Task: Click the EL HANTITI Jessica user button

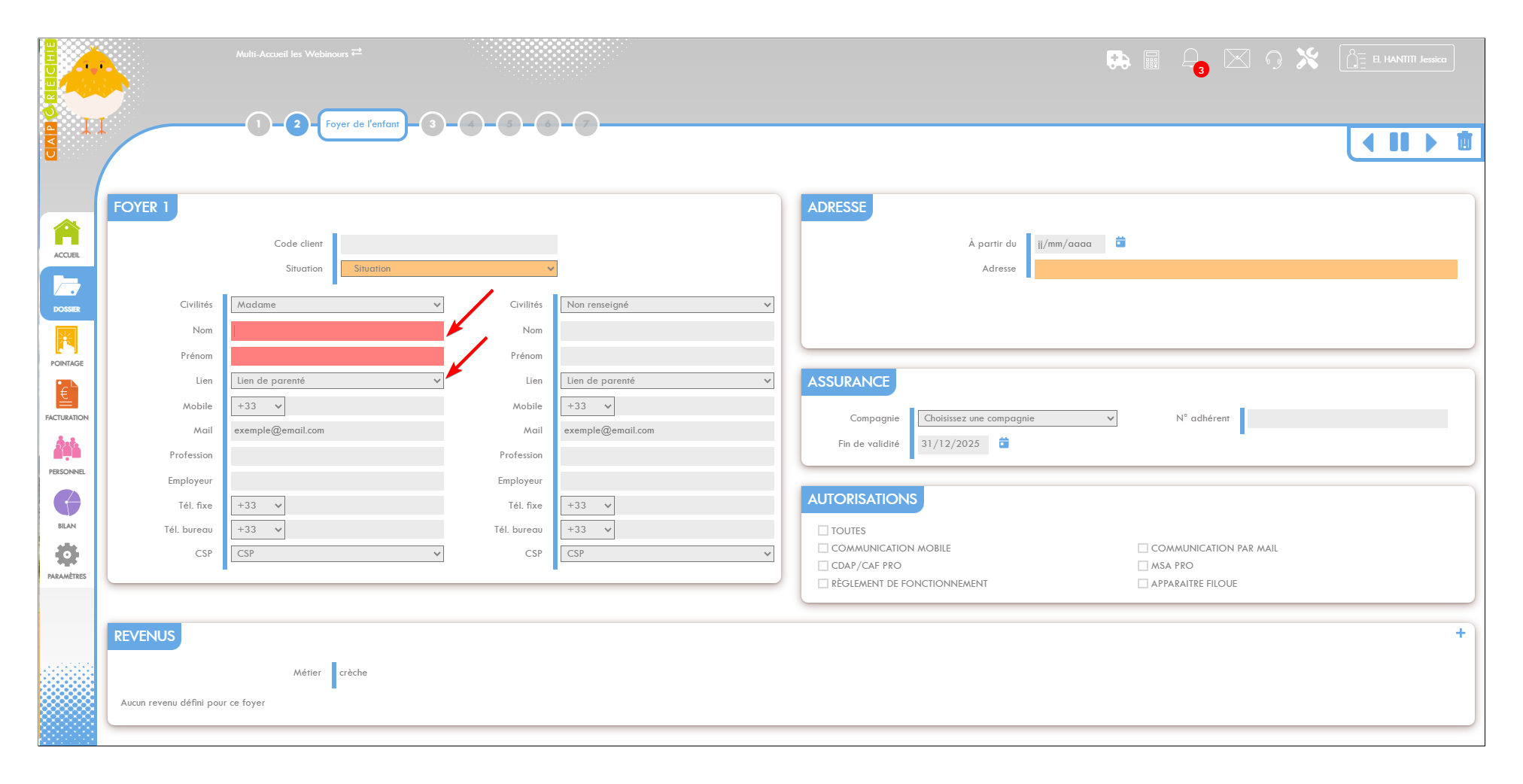Action: click(x=1397, y=59)
